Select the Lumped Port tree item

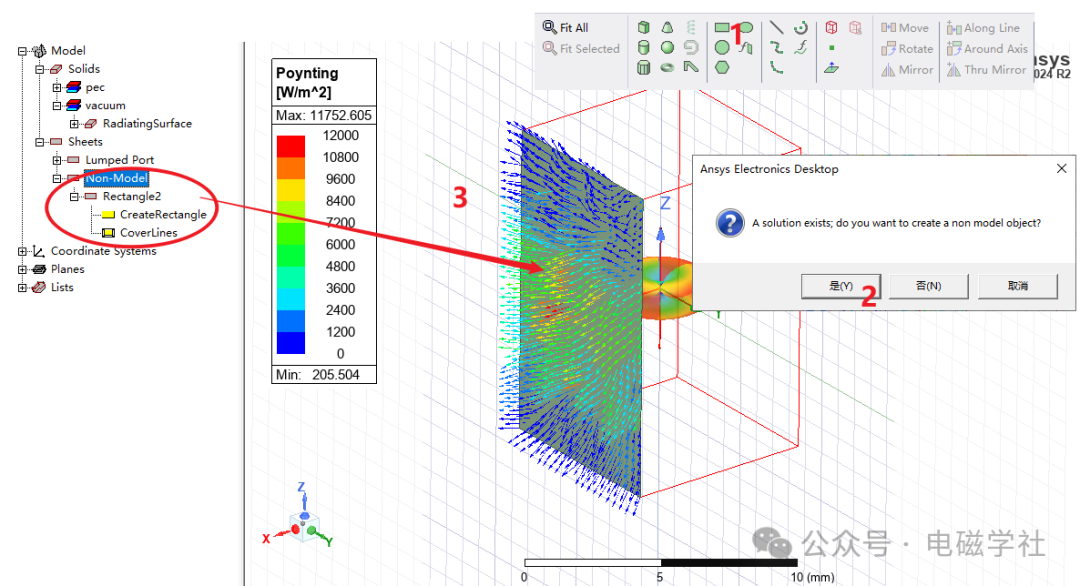pos(120,160)
